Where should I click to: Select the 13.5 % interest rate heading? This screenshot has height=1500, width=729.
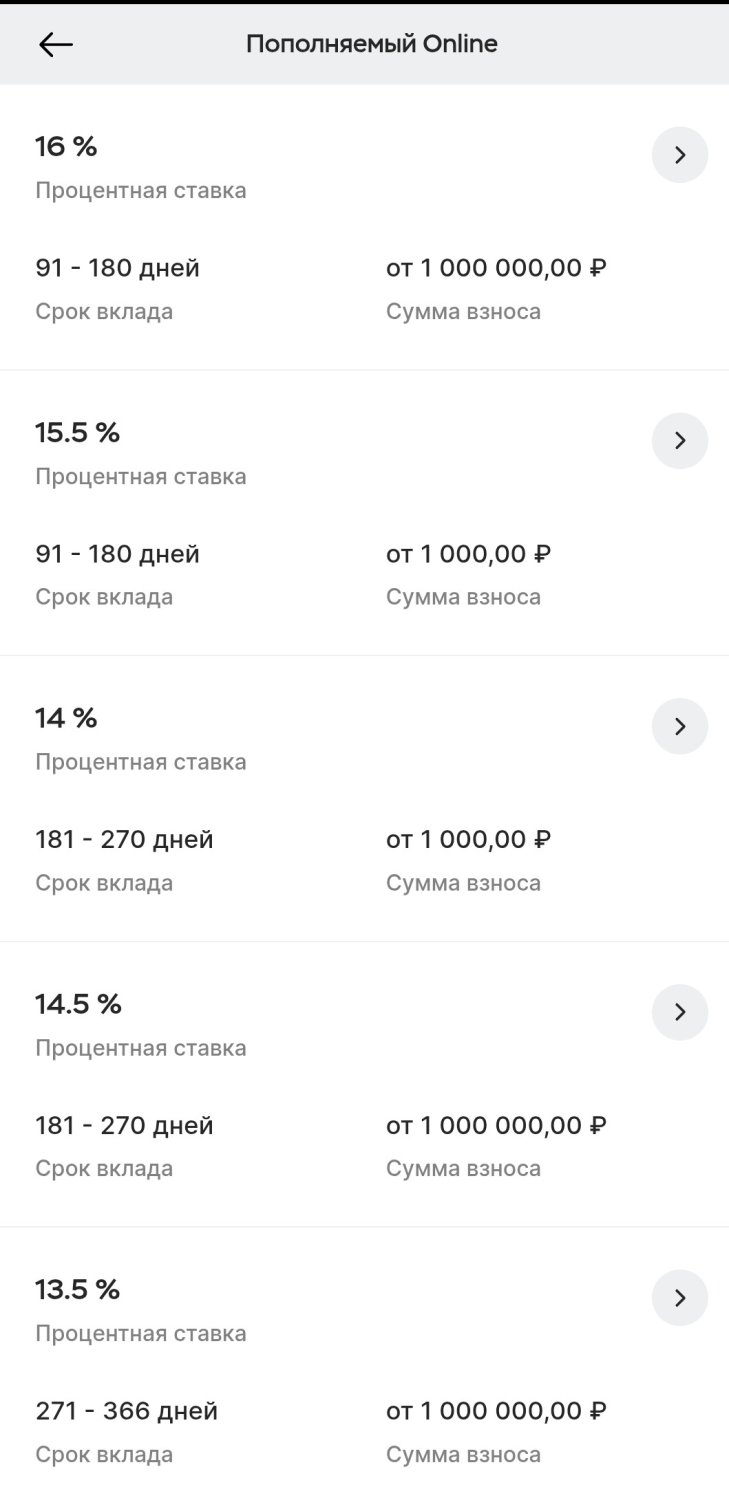pos(77,1290)
